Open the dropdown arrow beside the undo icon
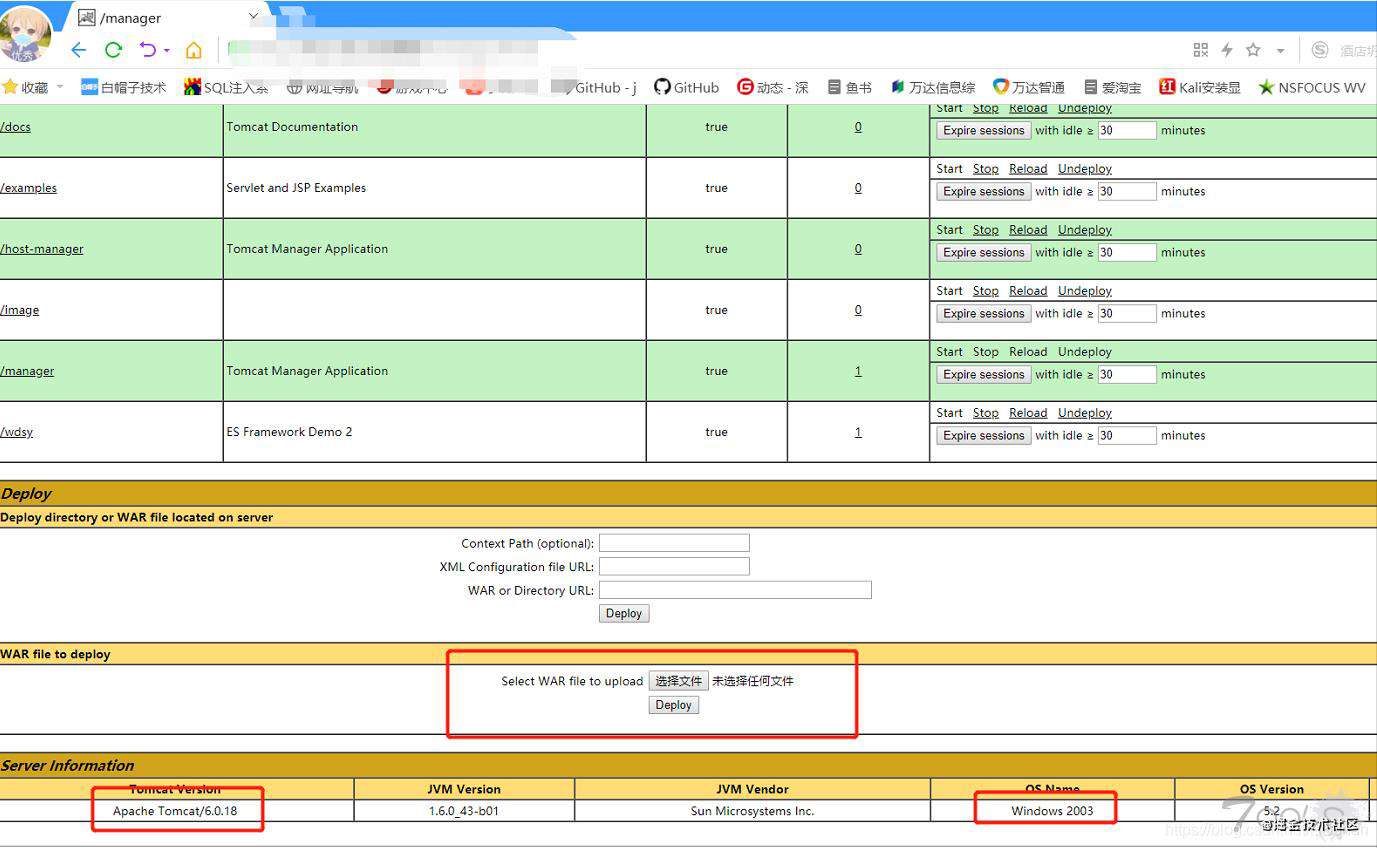 [167, 50]
